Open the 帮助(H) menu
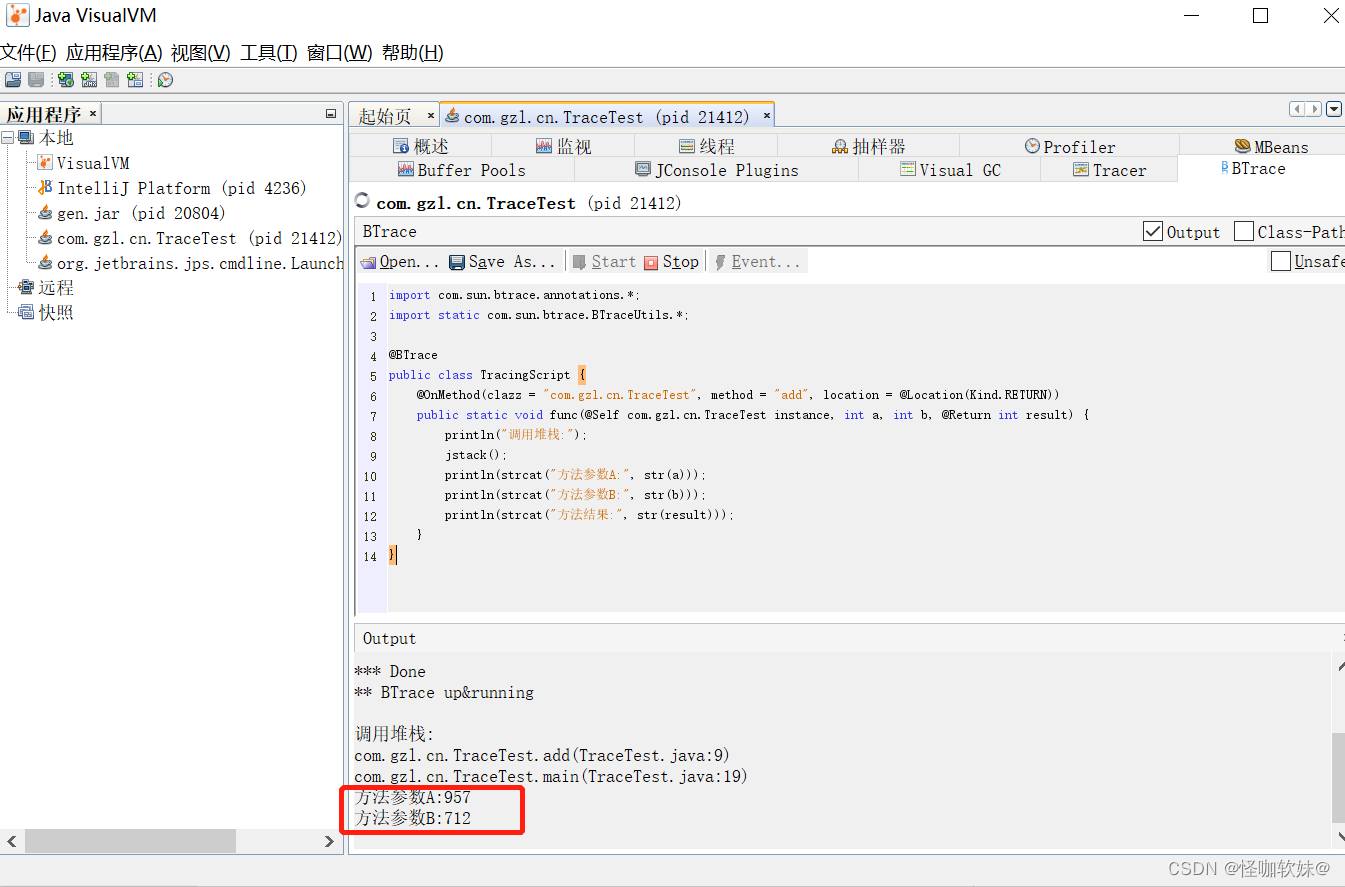Image resolution: width=1345 pixels, height=887 pixels. 413,53
